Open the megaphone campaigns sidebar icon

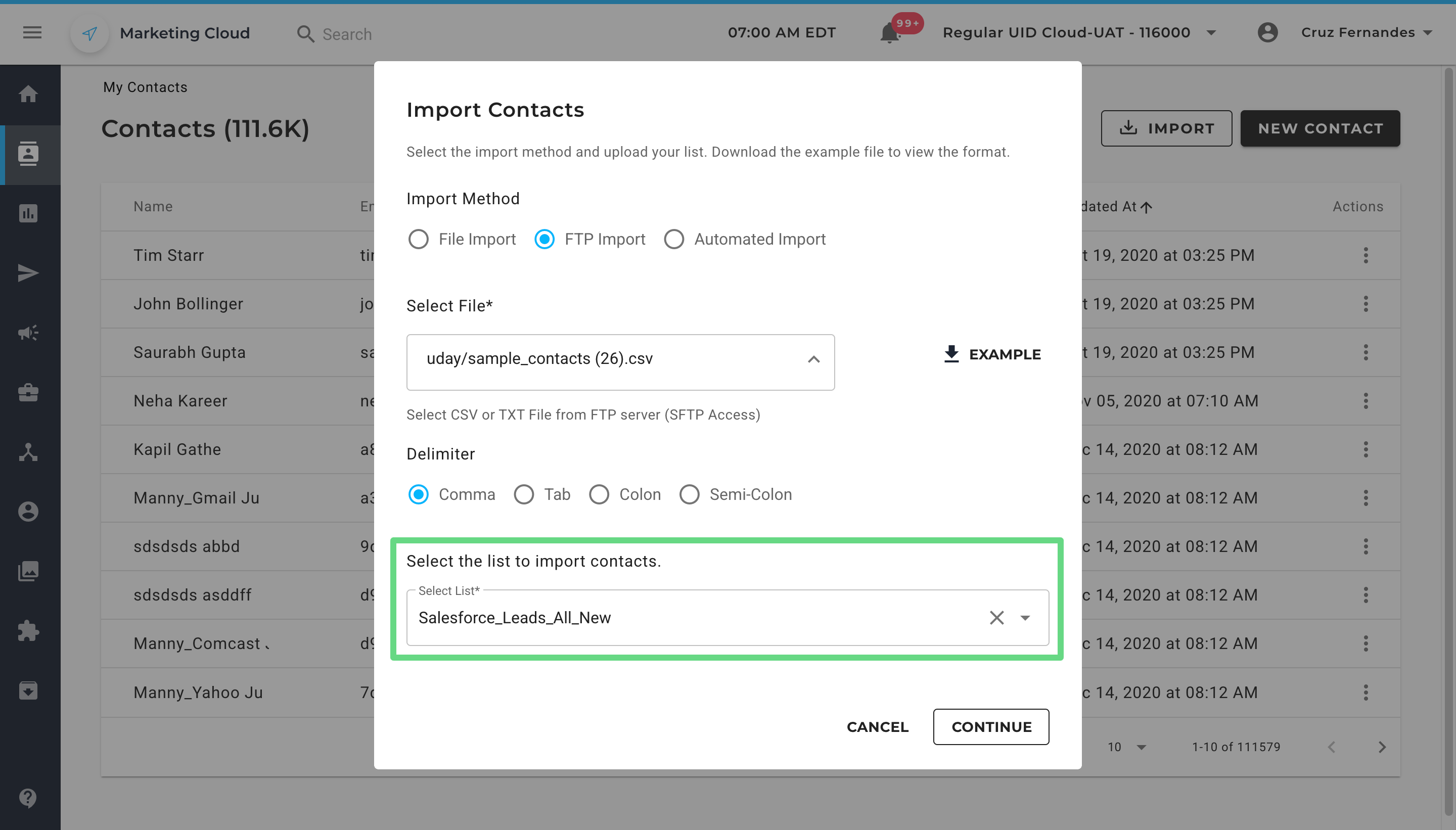pyautogui.click(x=28, y=332)
